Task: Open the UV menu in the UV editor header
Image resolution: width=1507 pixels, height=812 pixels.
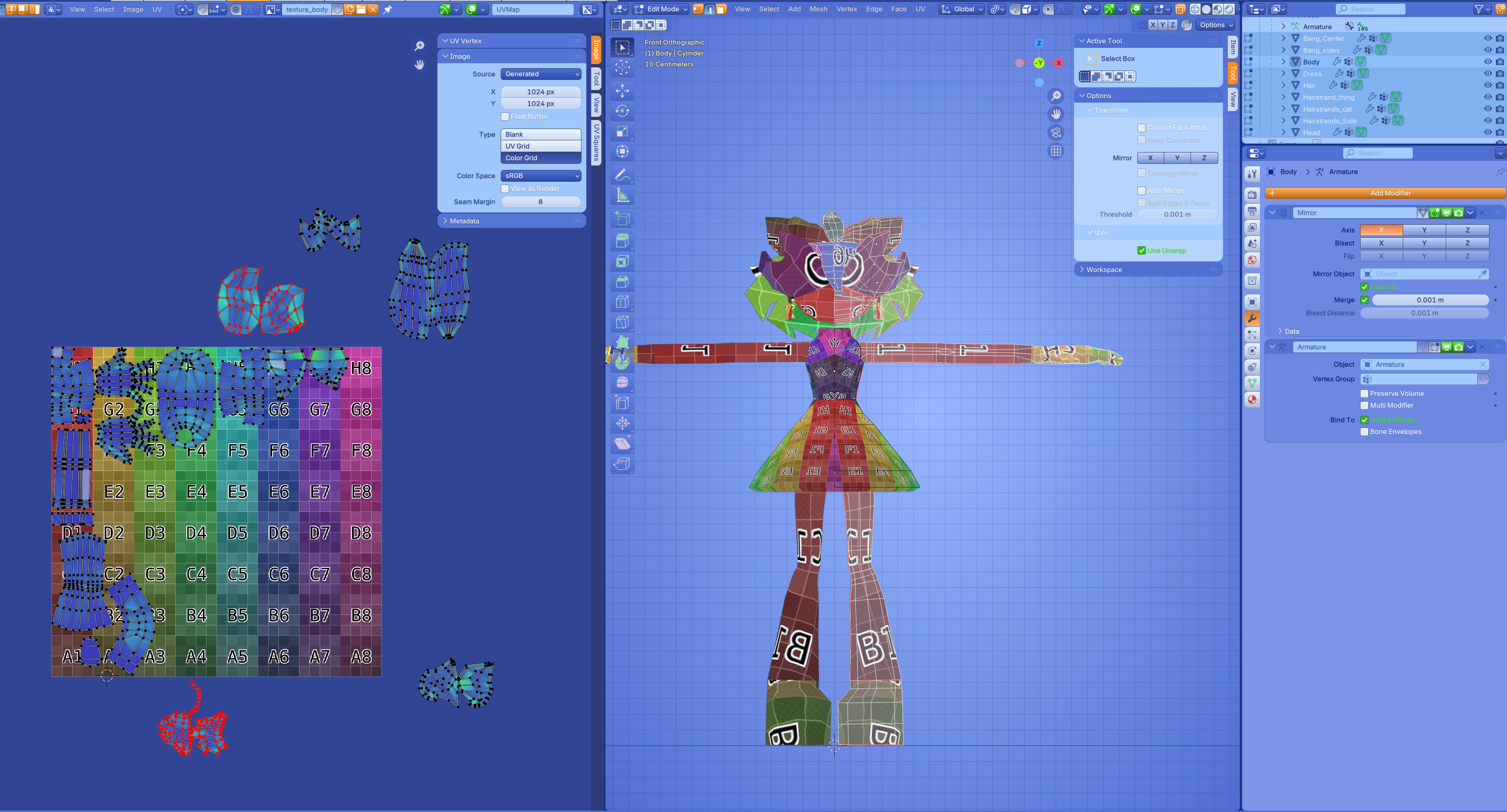Action: coord(157,9)
